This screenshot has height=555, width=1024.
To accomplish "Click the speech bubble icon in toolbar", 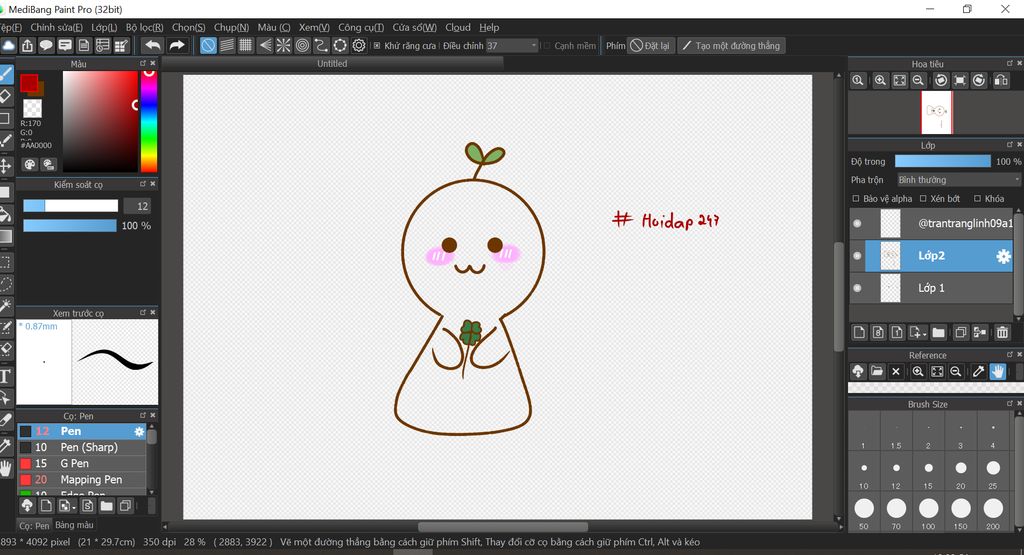I will (x=46, y=46).
